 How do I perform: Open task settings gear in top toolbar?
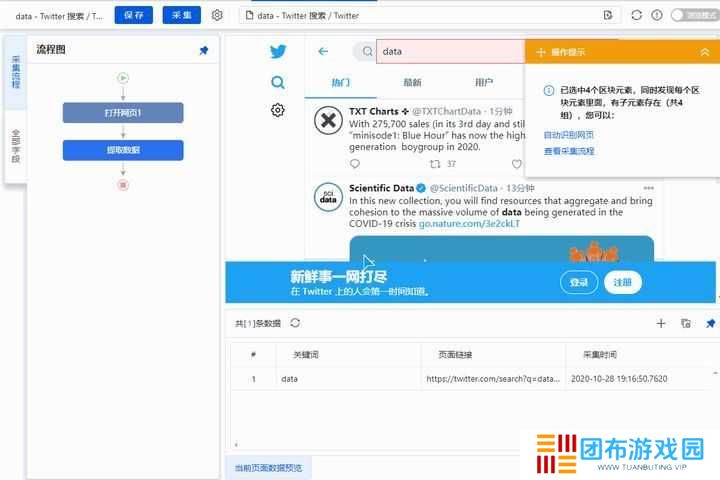coord(217,15)
